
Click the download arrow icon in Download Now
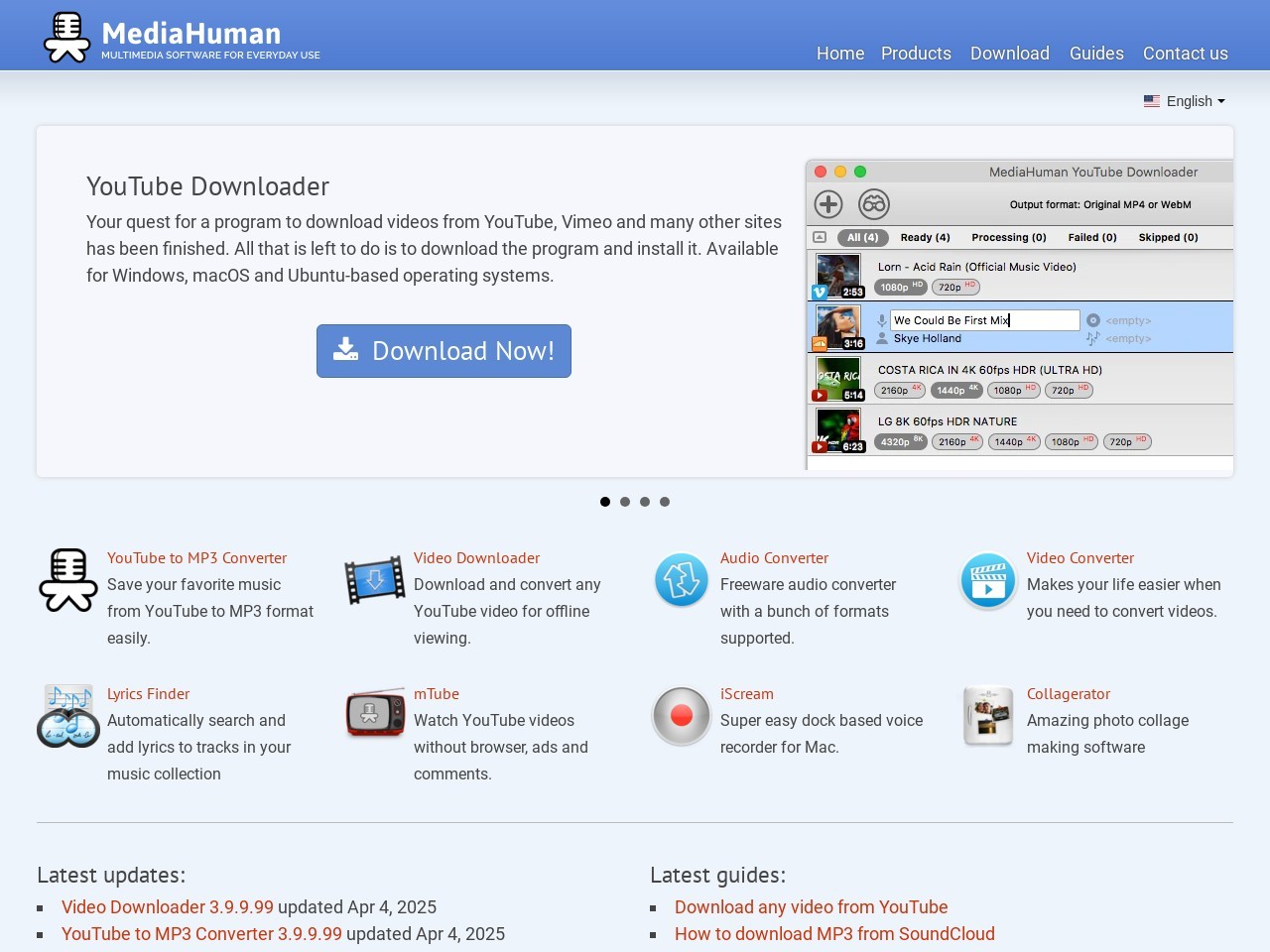[345, 349]
